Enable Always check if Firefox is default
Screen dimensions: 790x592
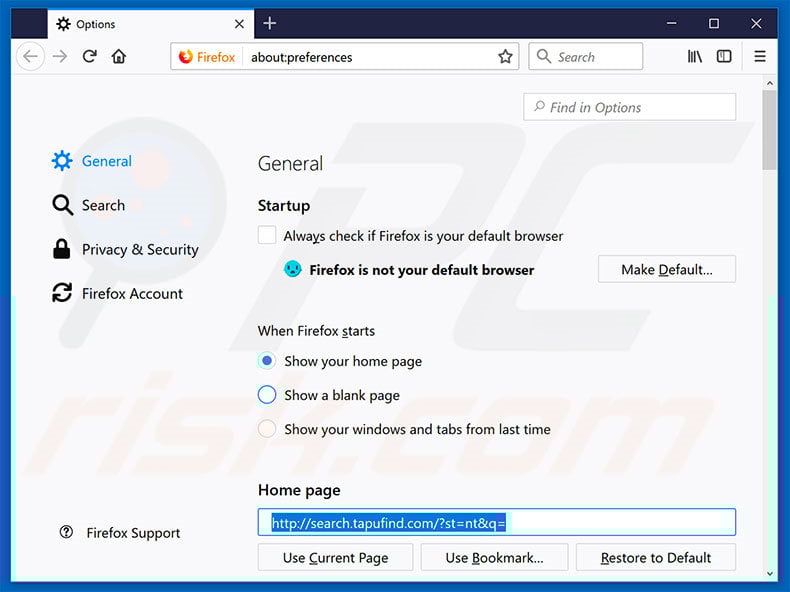coord(267,235)
